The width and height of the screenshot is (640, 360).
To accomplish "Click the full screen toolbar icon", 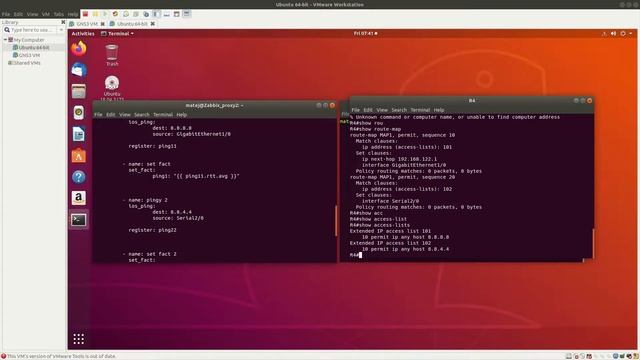I will [167, 14].
